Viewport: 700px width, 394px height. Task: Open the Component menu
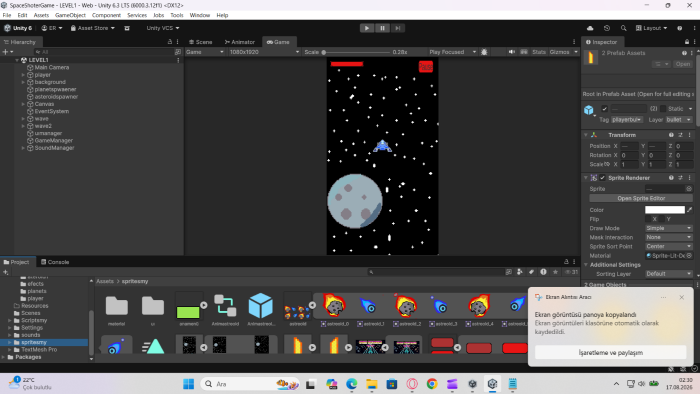tap(106, 15)
